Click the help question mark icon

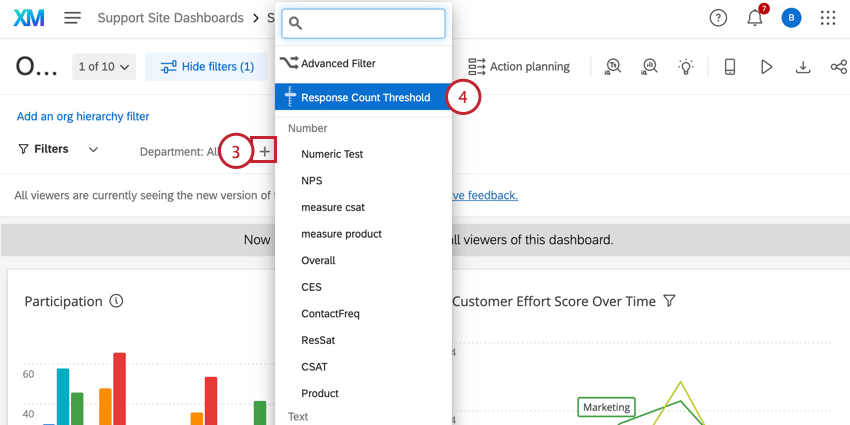pos(718,18)
